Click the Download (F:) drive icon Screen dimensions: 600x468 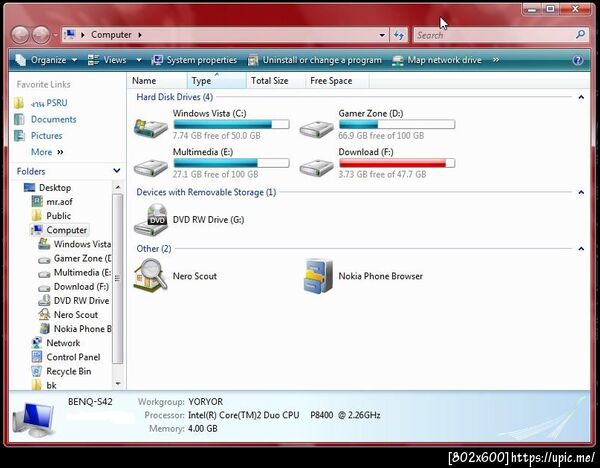coord(316,167)
